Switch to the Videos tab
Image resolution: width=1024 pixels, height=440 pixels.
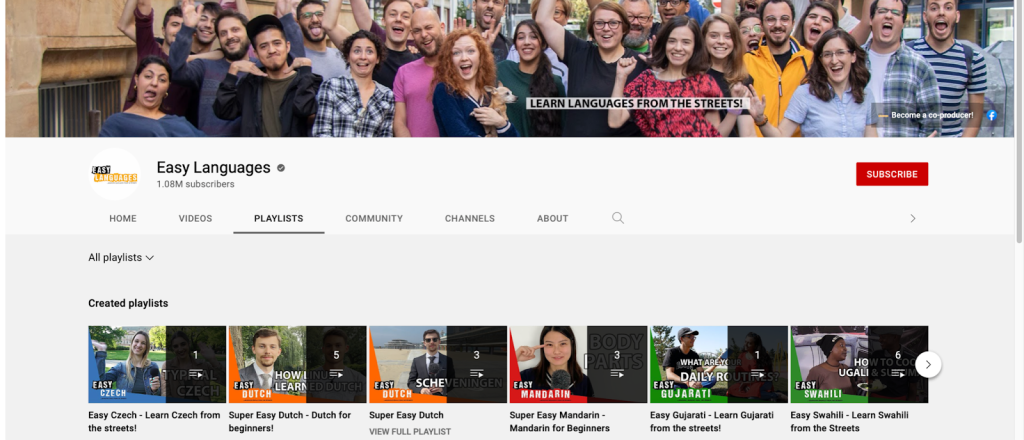(195, 218)
